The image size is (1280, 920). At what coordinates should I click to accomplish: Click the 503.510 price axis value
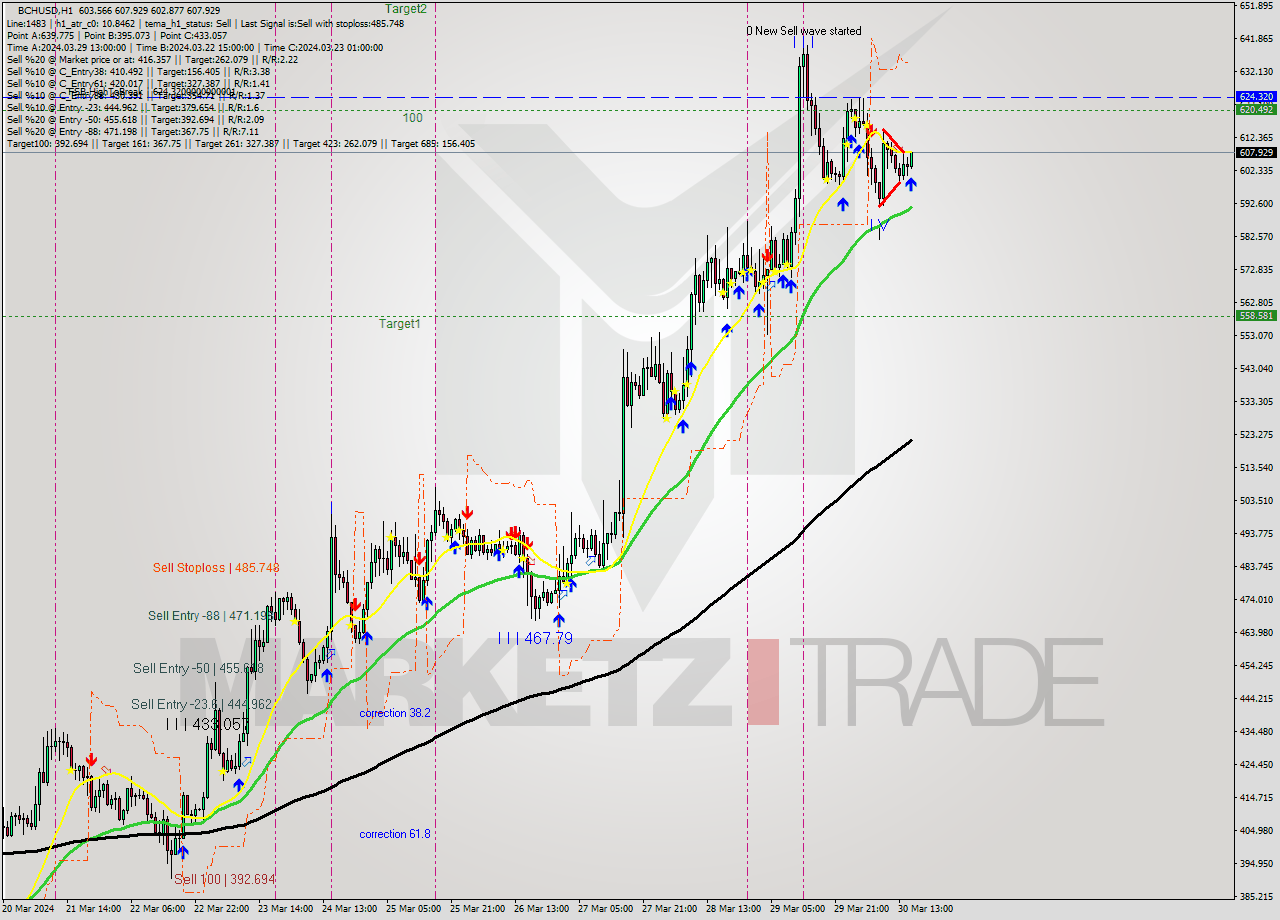point(1256,501)
